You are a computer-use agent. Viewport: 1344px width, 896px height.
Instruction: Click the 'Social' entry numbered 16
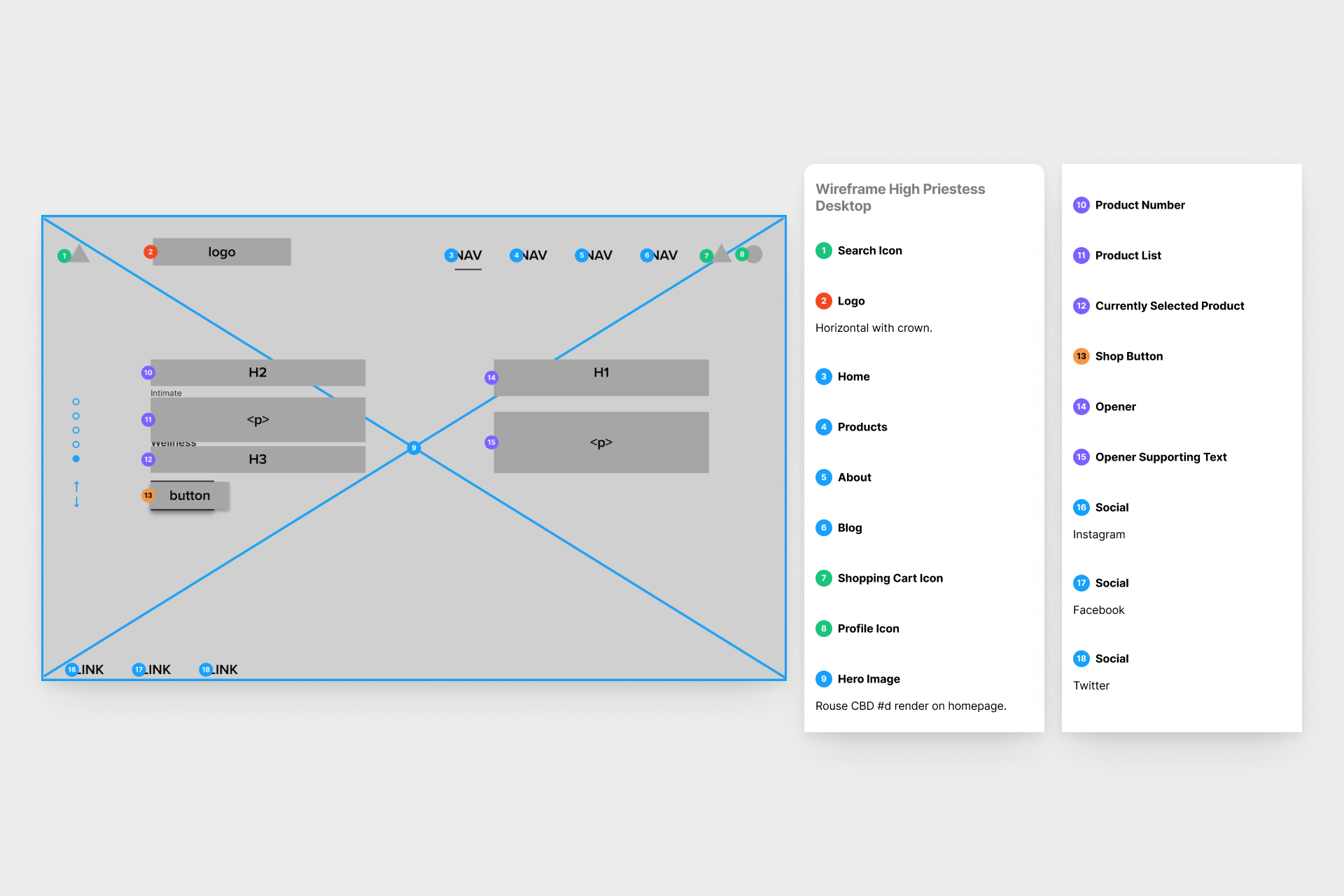(1112, 507)
